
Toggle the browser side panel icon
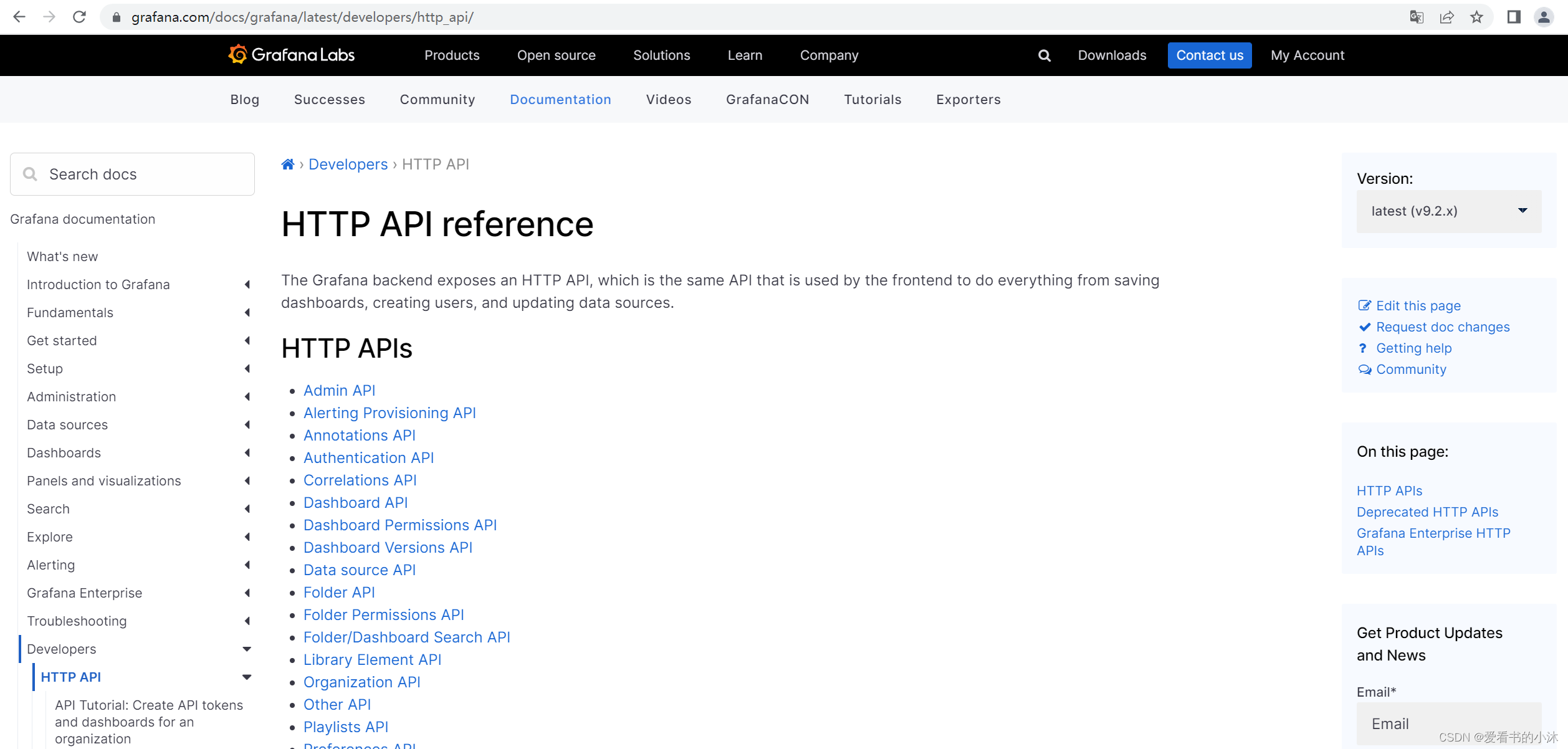pos(1514,17)
